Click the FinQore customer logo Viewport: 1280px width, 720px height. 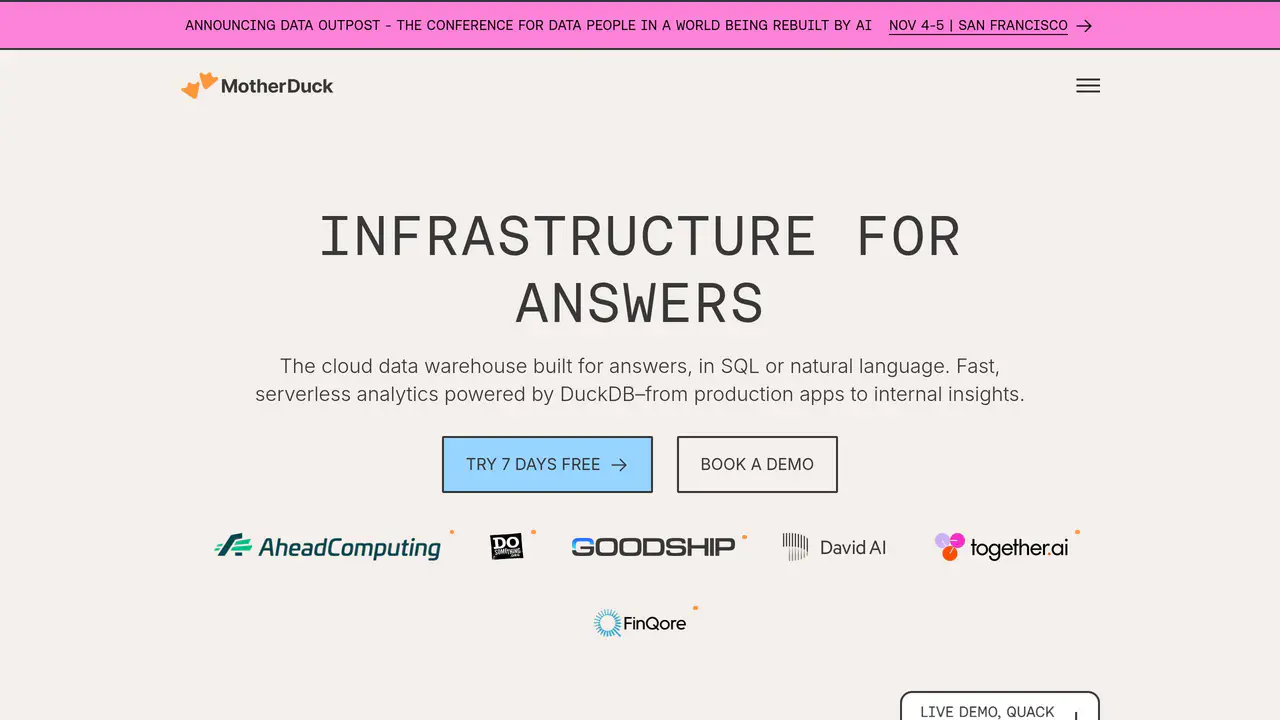tap(640, 623)
